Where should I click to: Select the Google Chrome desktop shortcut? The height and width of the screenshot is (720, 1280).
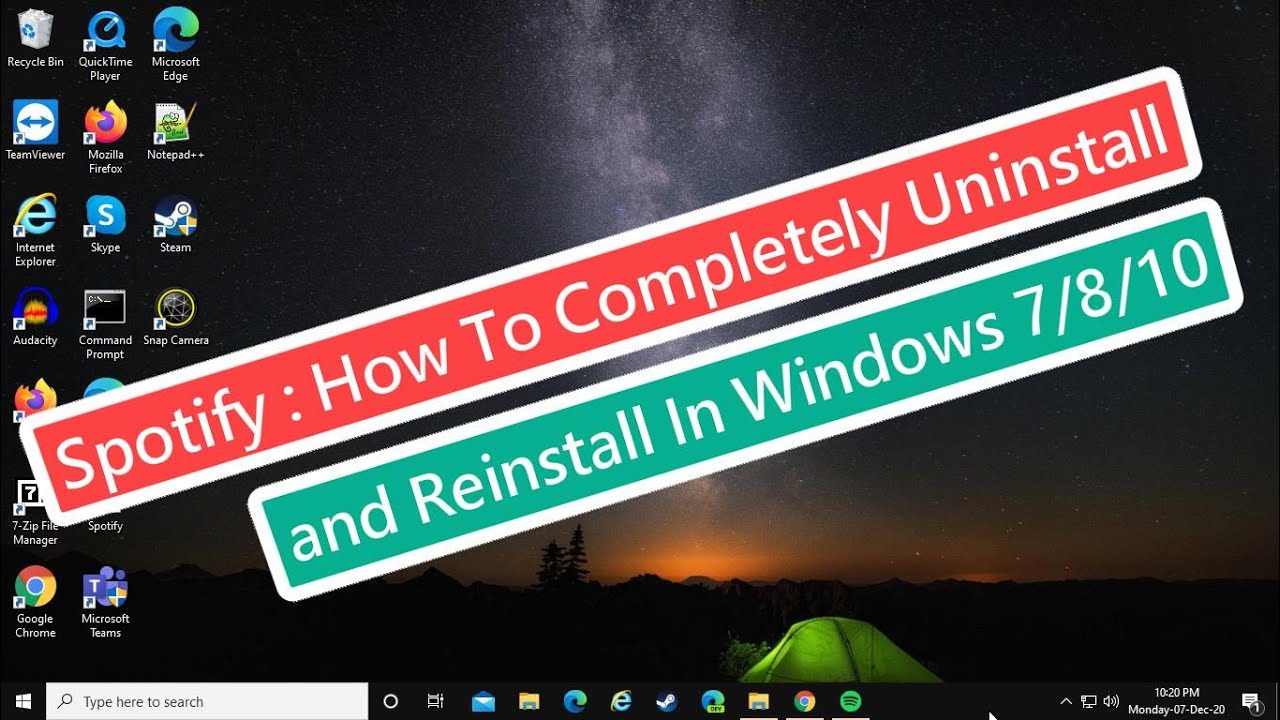click(x=35, y=603)
